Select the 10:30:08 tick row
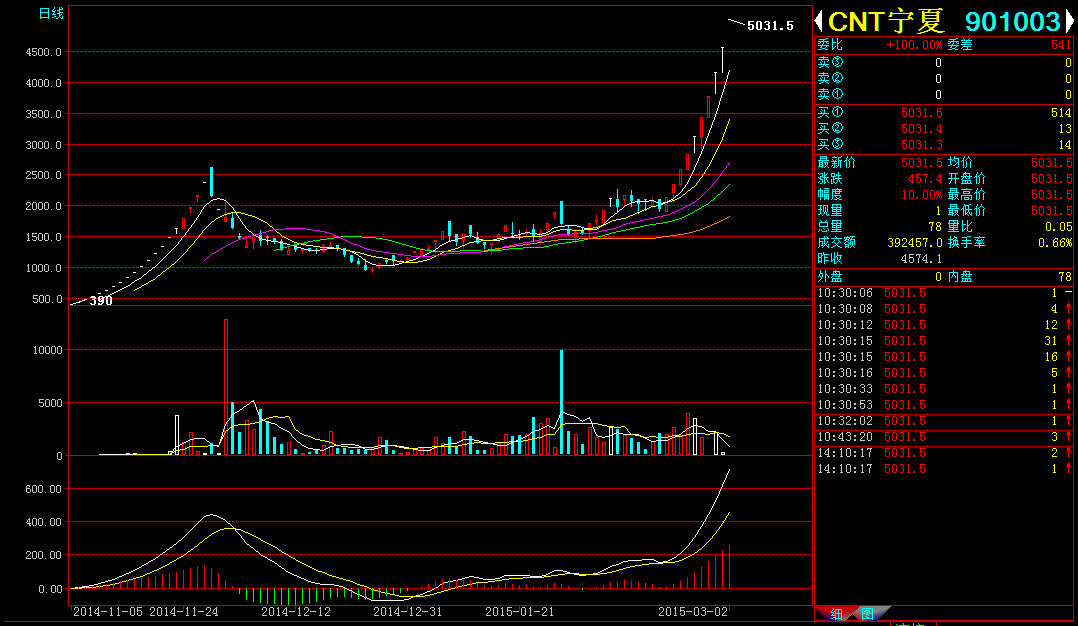 (944, 309)
